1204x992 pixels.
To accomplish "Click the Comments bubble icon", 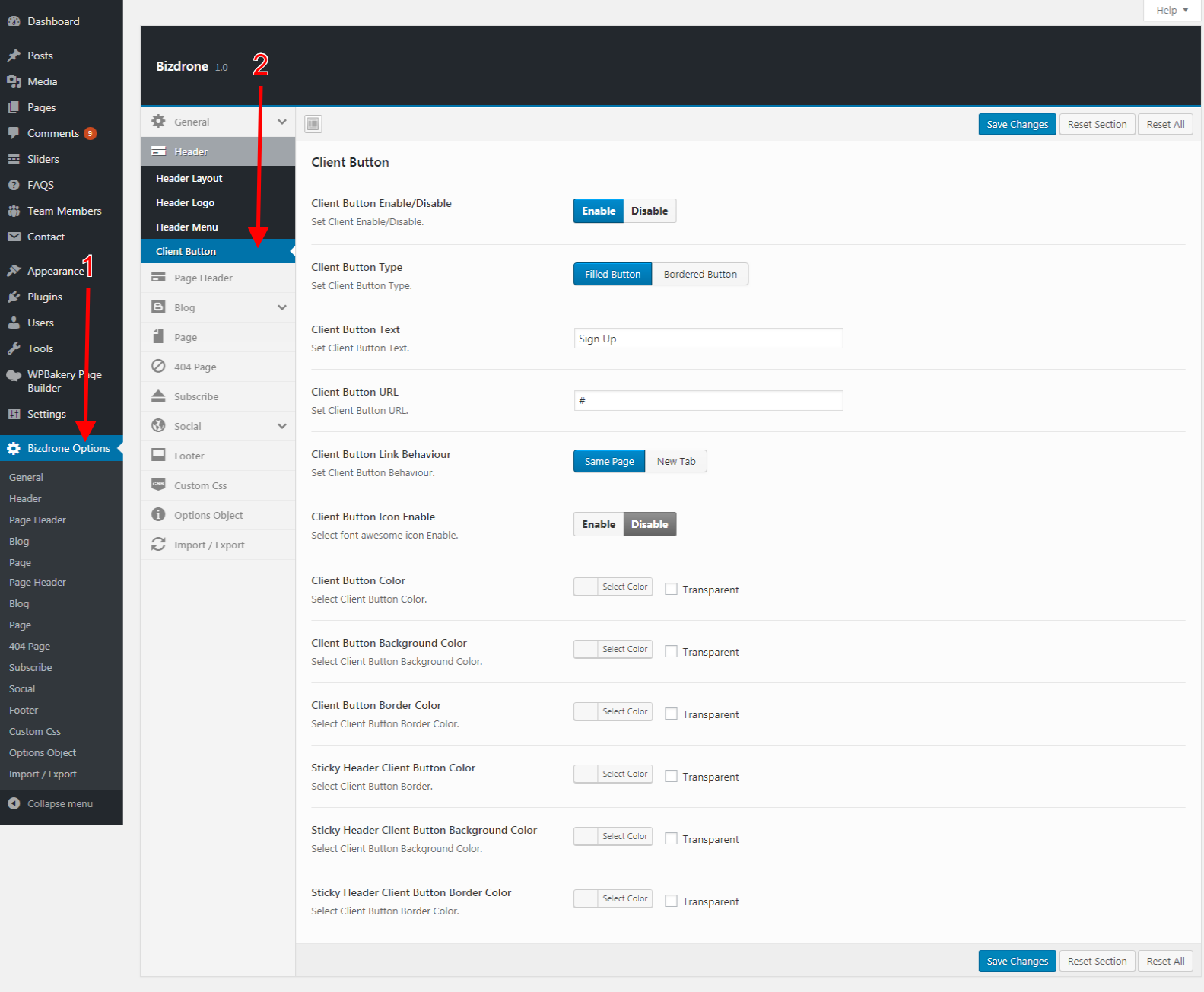I will point(14,133).
